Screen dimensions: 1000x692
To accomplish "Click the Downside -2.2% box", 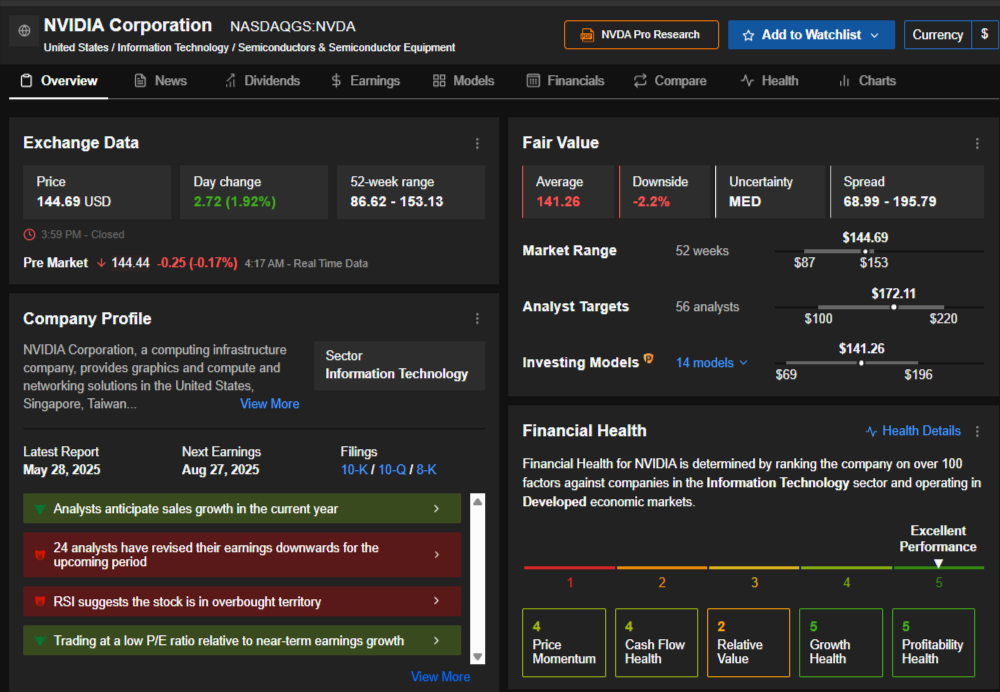I will 665,192.
